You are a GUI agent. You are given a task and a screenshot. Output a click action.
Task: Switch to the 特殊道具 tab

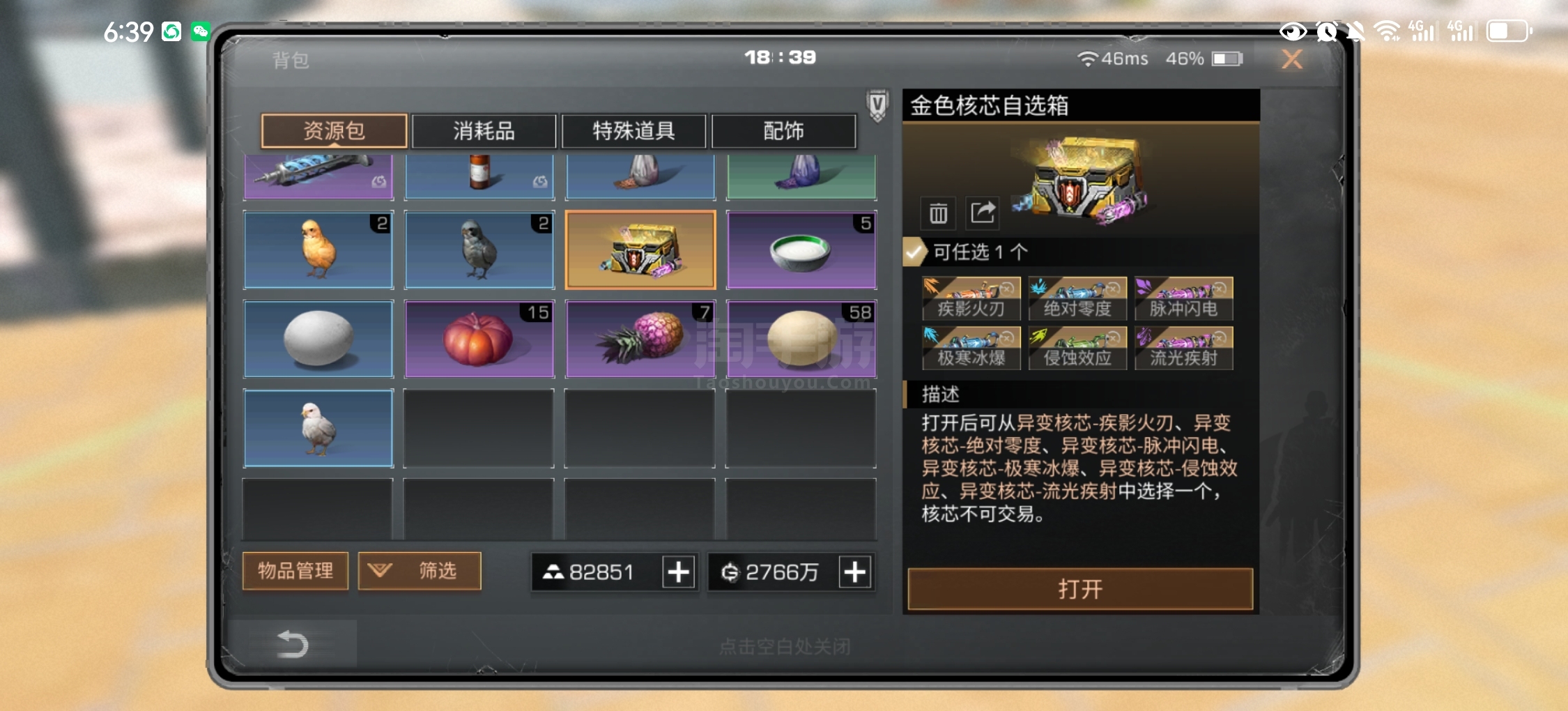pyautogui.click(x=633, y=131)
